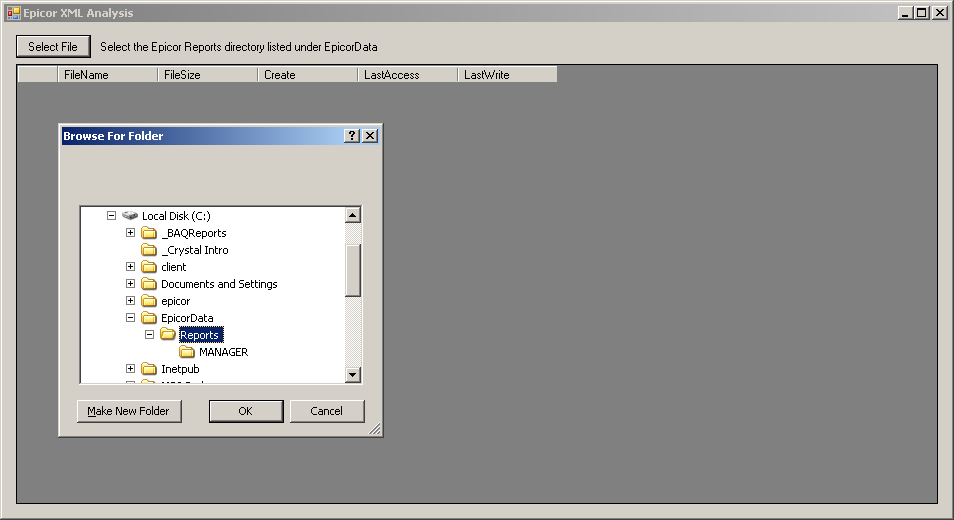Click the FileSize column header
The height and width of the screenshot is (520, 954).
(x=207, y=75)
